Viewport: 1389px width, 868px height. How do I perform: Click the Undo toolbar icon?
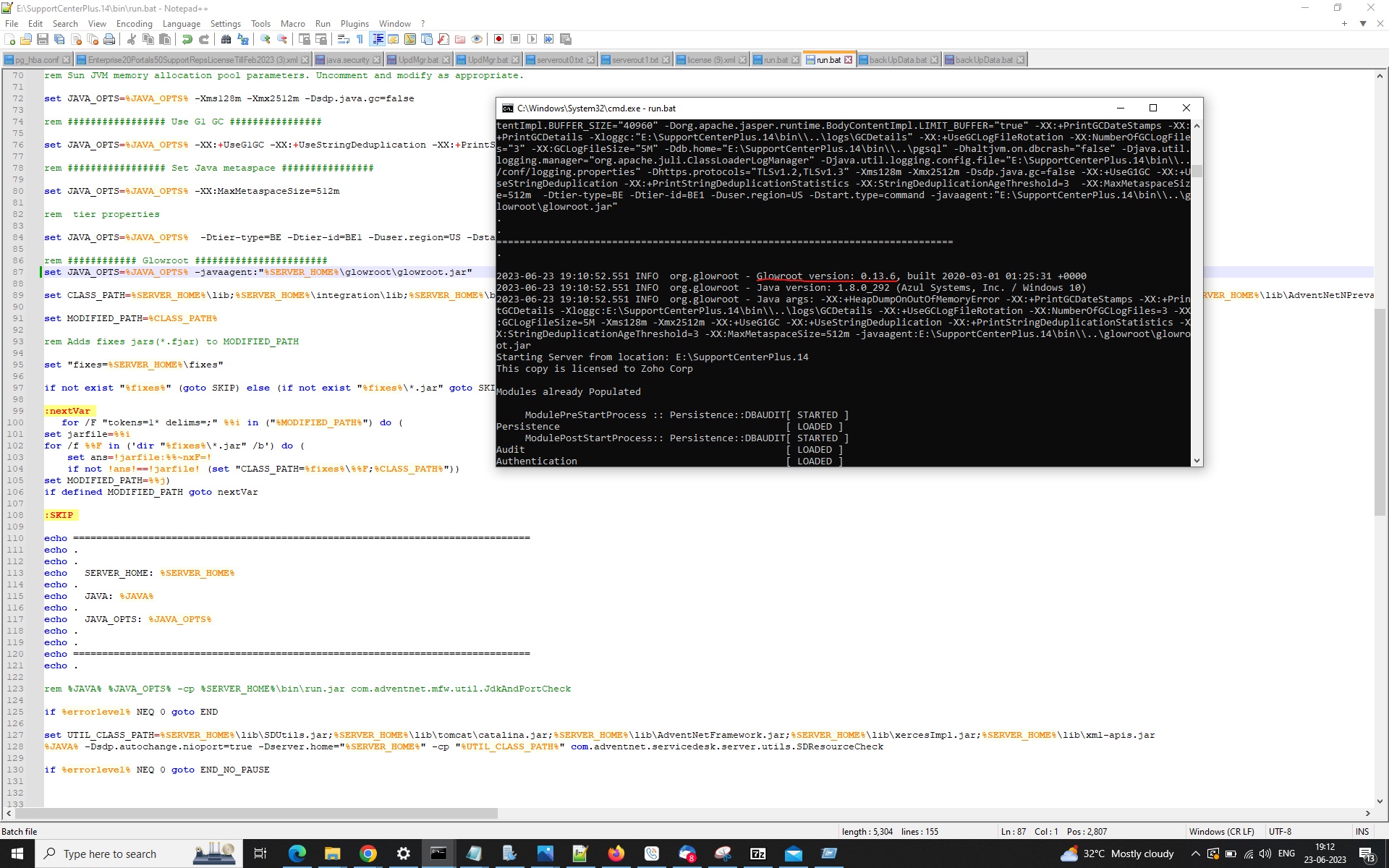187,39
